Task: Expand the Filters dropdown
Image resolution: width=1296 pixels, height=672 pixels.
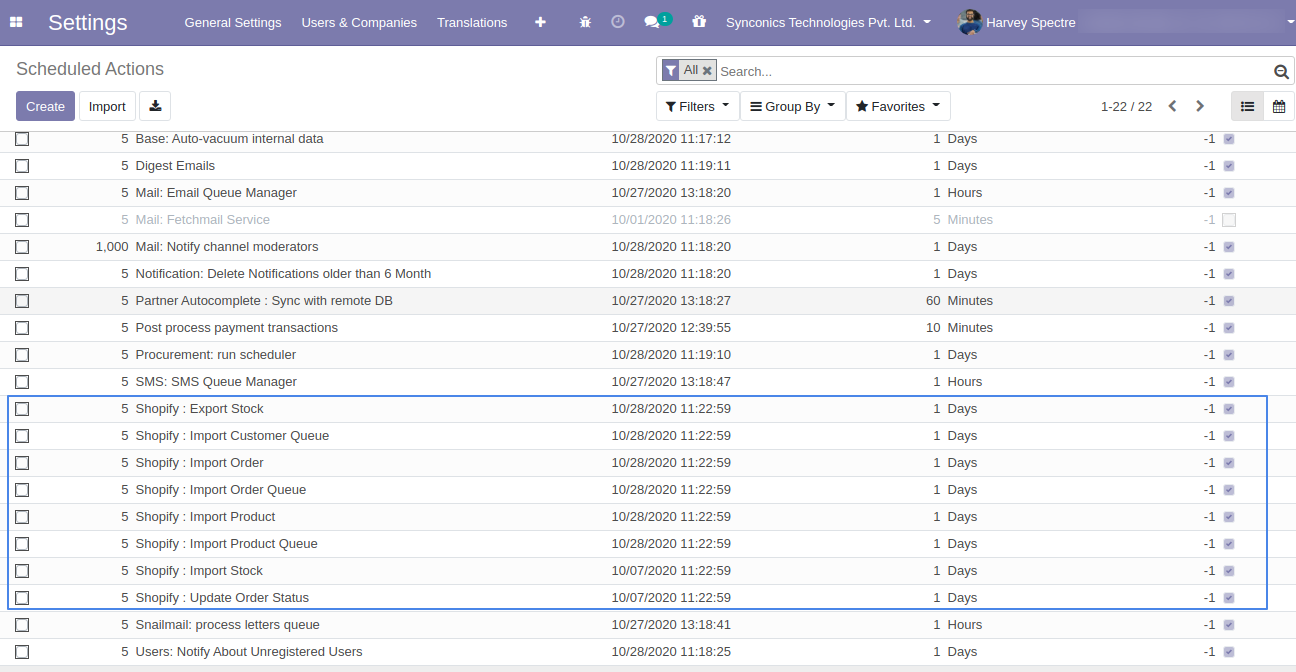Action: [697, 106]
